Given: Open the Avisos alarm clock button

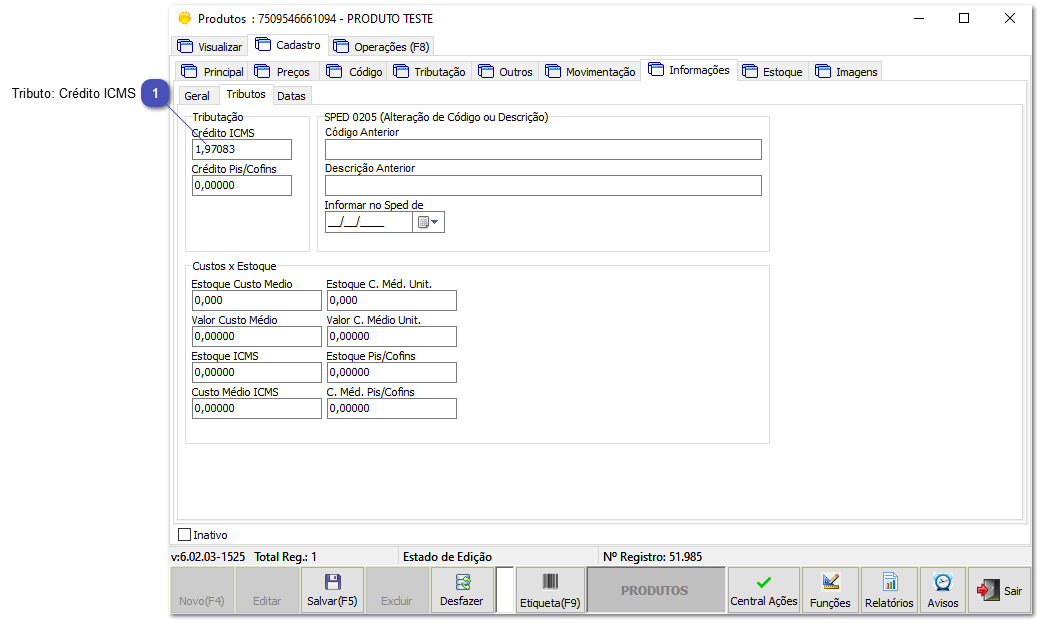Looking at the screenshot, I should pyautogui.click(x=942, y=590).
